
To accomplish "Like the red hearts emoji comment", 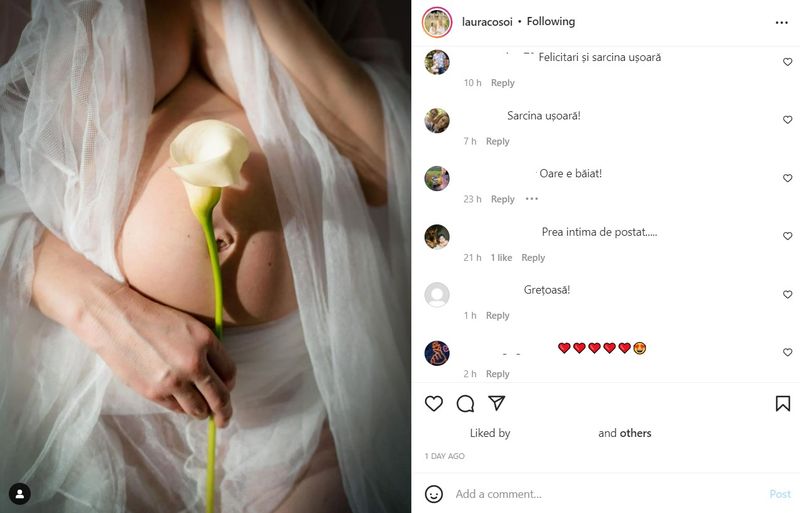I will [787, 352].
